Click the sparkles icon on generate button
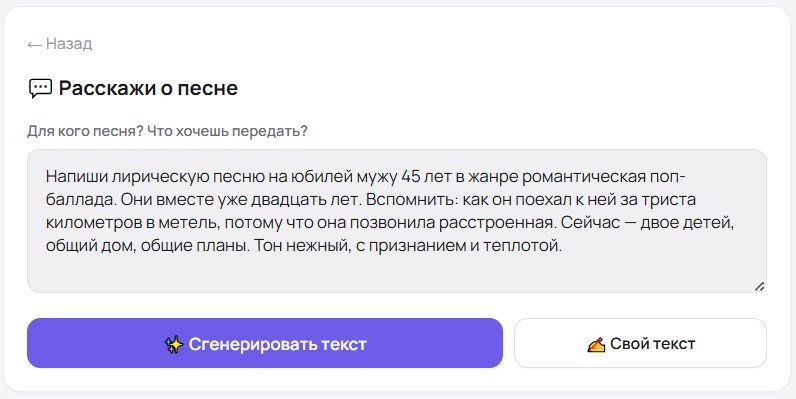 click(x=174, y=344)
